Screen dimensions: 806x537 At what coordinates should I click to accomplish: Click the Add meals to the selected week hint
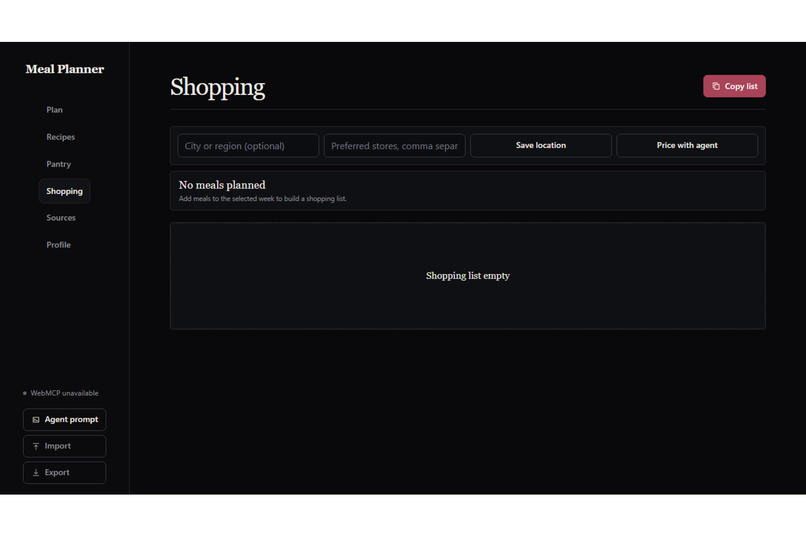(x=263, y=199)
